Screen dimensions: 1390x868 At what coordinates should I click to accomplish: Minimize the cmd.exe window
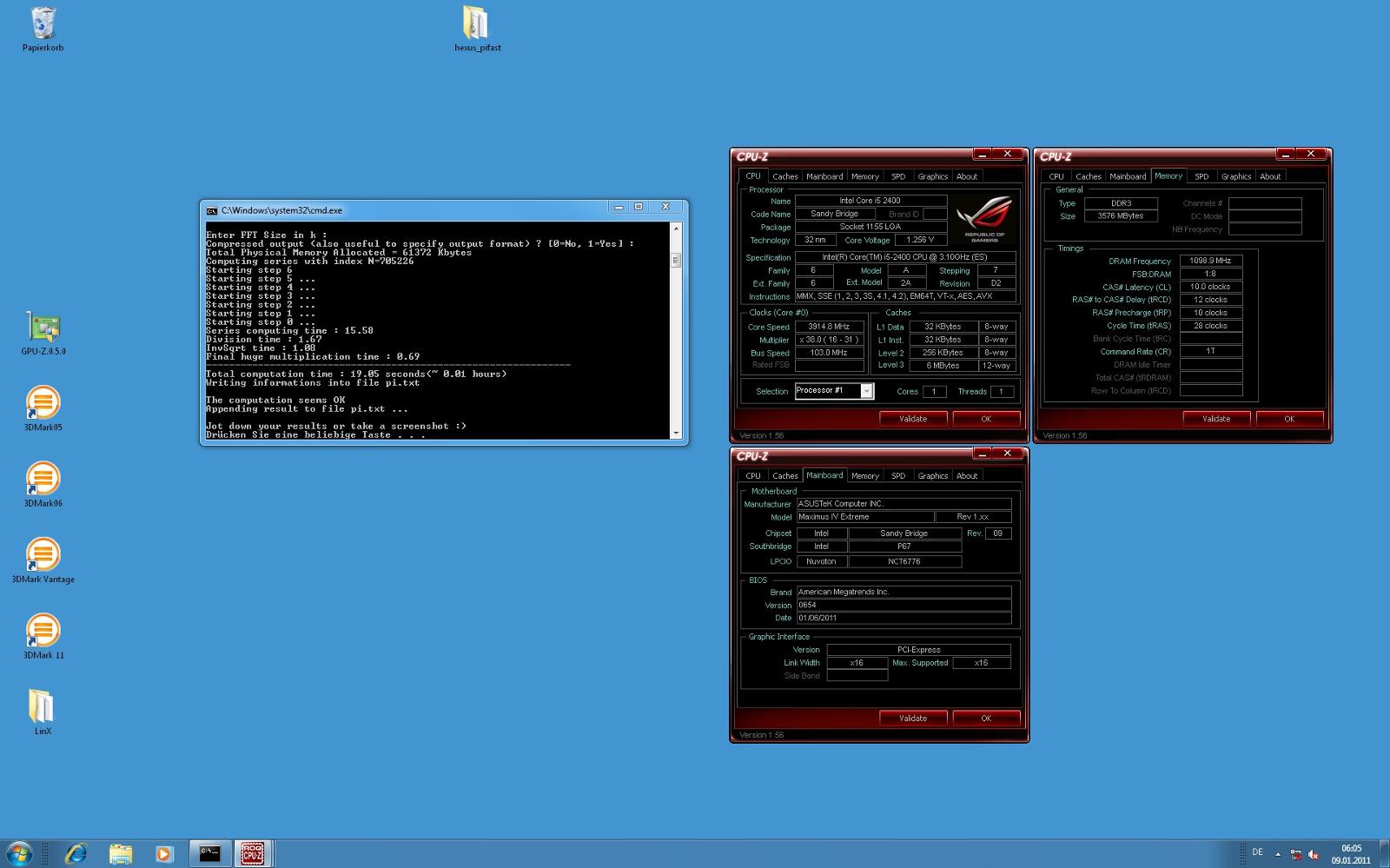click(x=619, y=207)
